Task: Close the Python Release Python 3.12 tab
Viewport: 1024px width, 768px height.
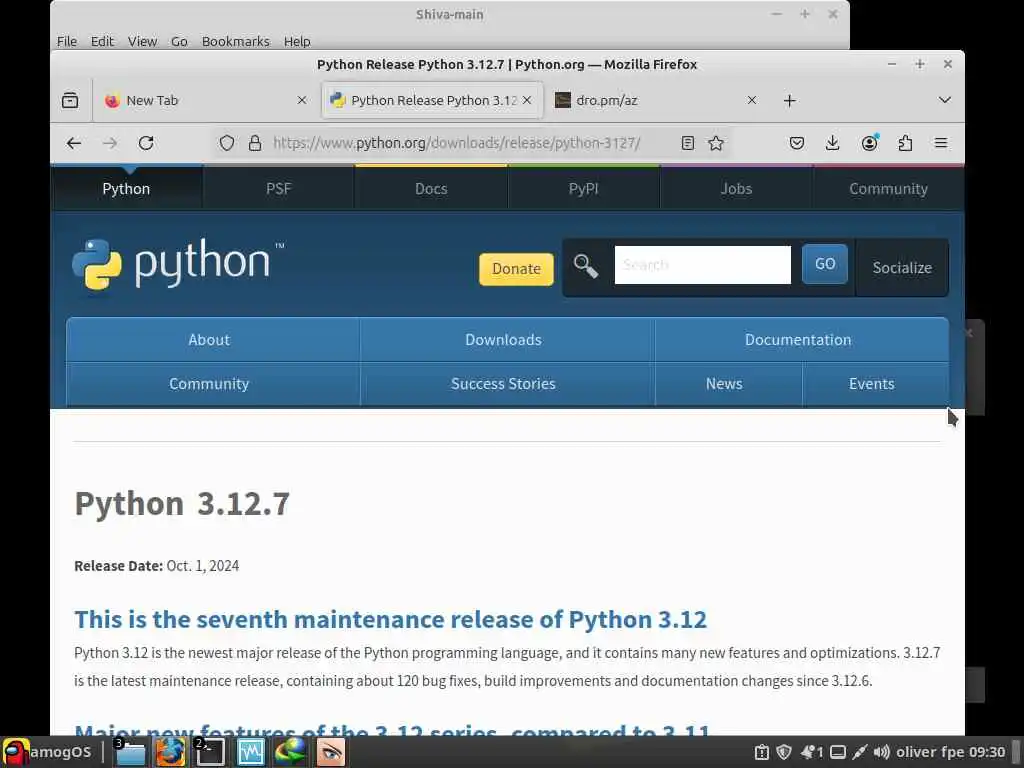Action: pyautogui.click(x=527, y=100)
